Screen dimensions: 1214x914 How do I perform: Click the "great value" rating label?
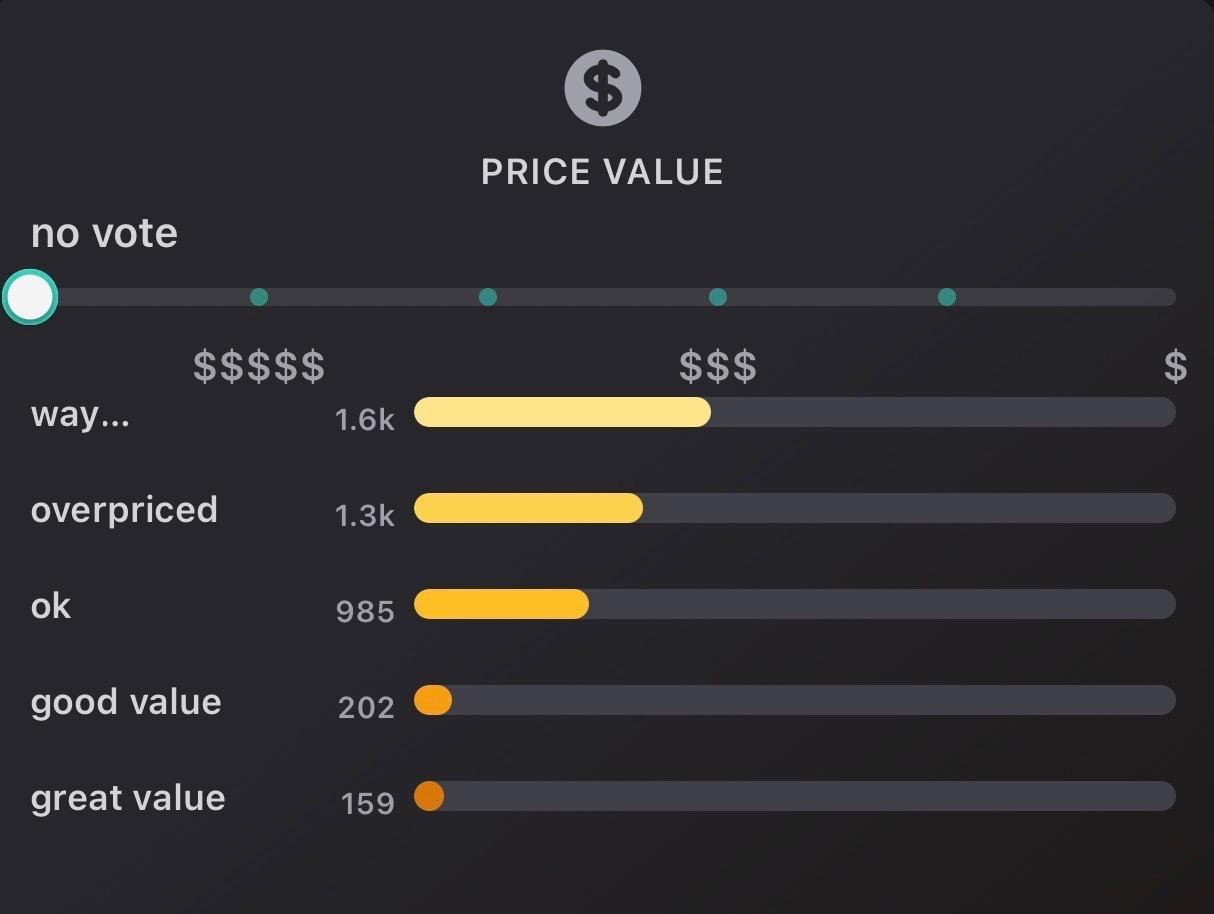(x=128, y=798)
